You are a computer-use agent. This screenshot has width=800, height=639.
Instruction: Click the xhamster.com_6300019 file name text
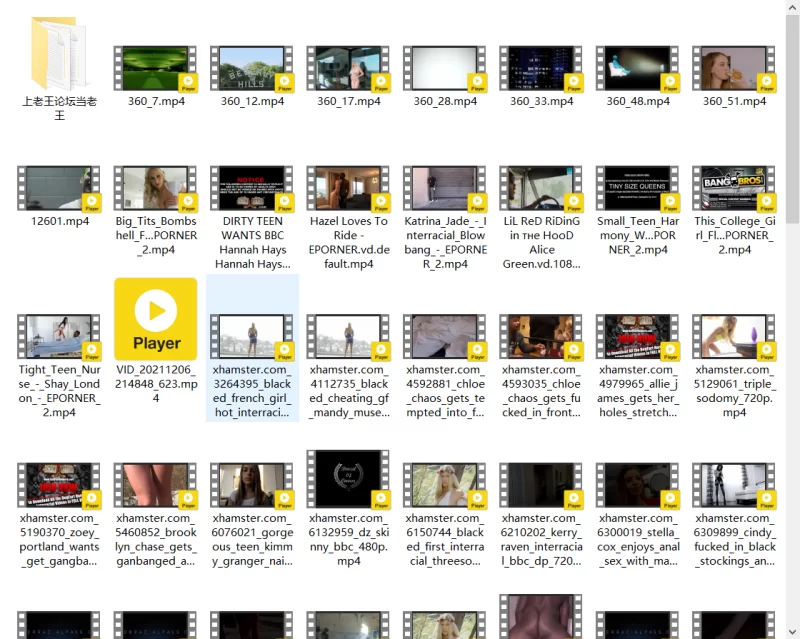[x=638, y=539]
